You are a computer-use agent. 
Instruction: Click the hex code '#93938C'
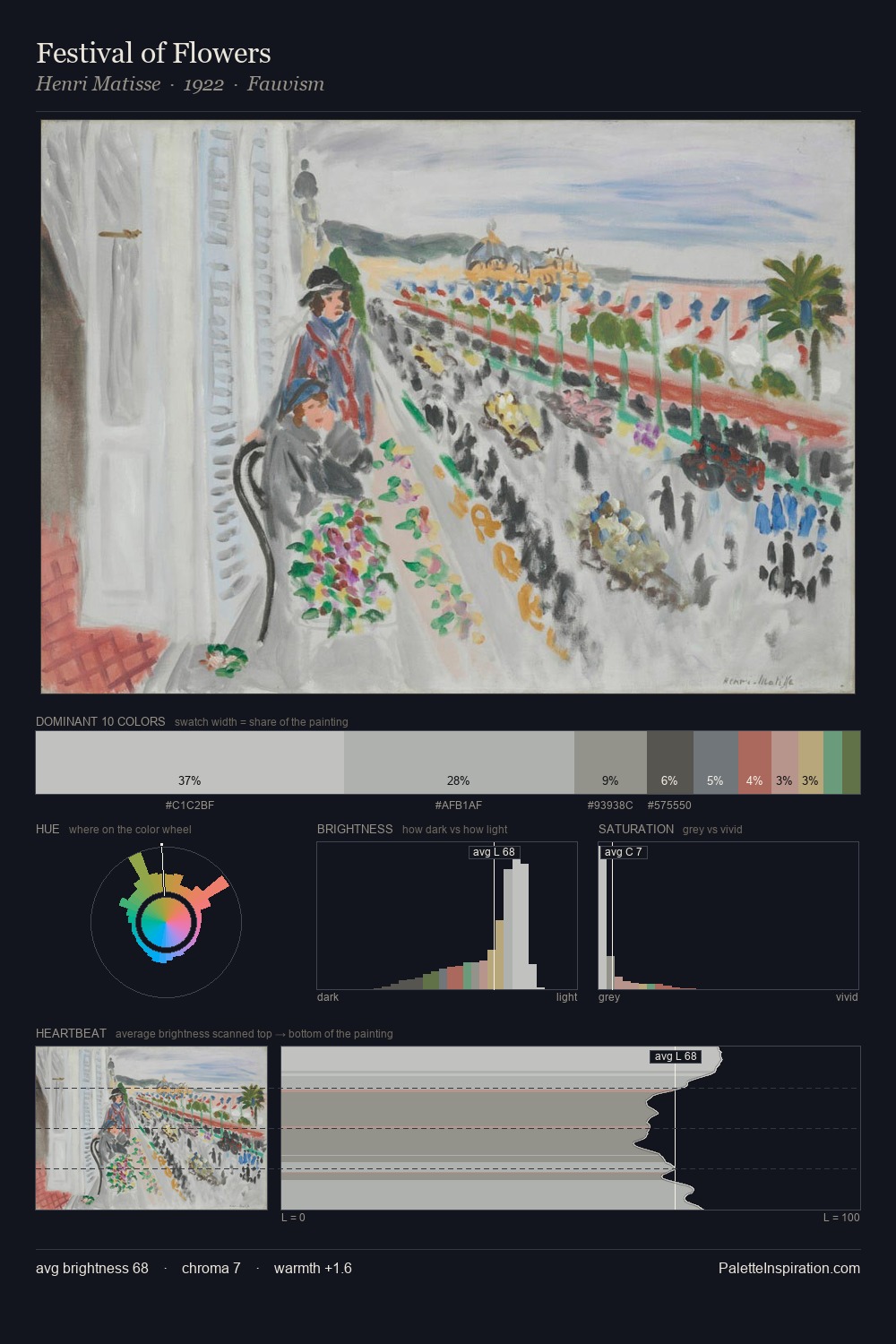tap(610, 805)
